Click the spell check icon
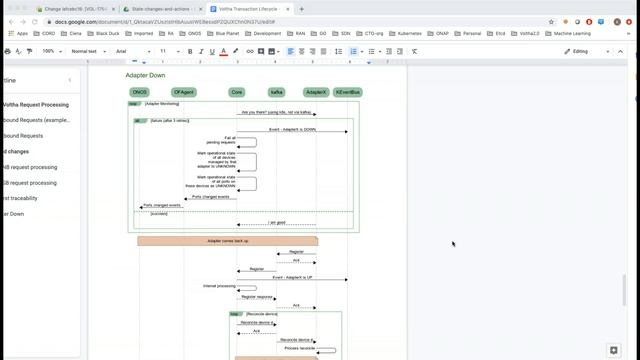 (18, 51)
